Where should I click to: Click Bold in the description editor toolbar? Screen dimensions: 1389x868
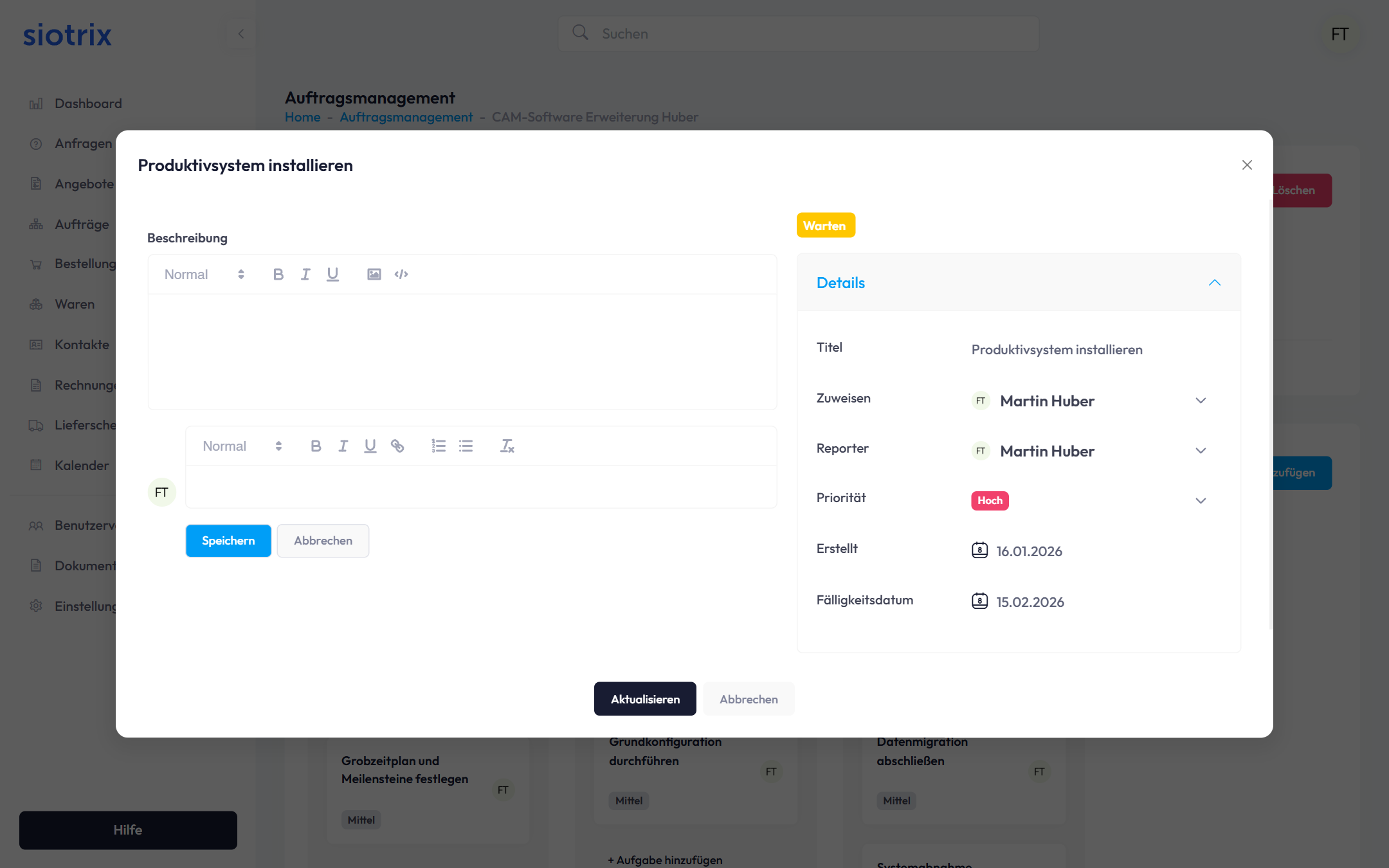[x=278, y=275]
